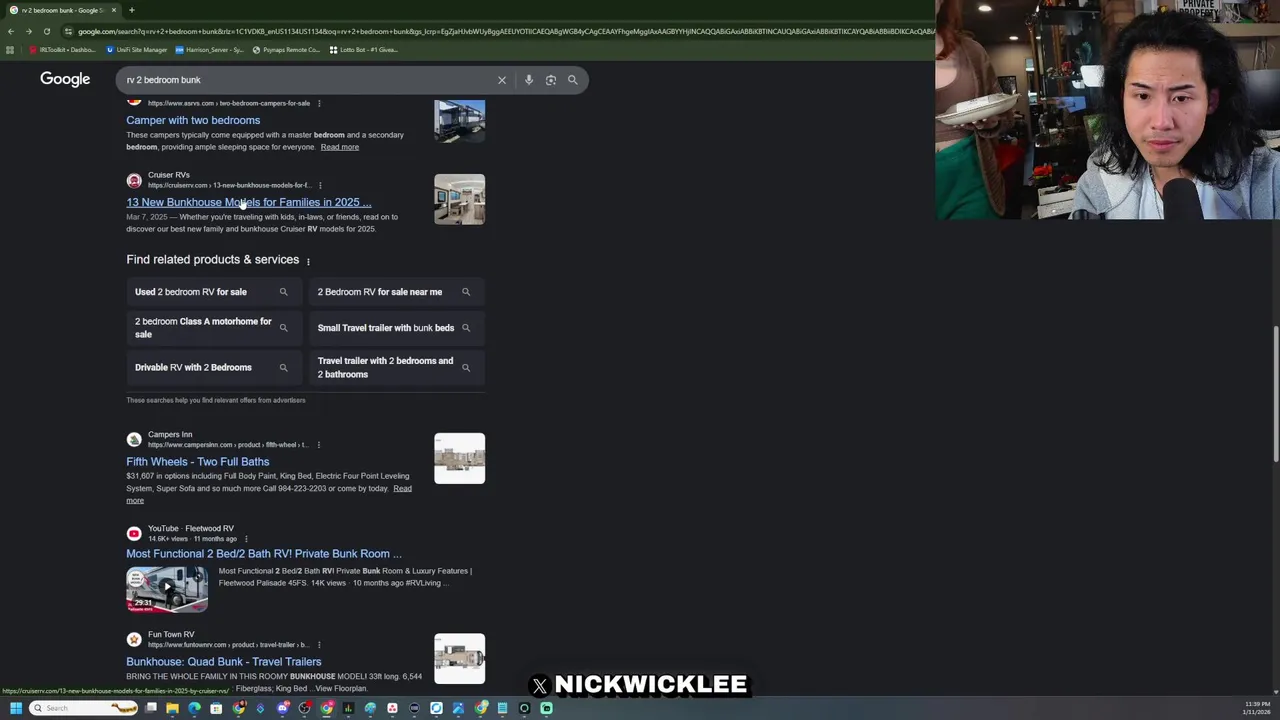Click browser back arrow
1280x720 pixels.
(11, 31)
